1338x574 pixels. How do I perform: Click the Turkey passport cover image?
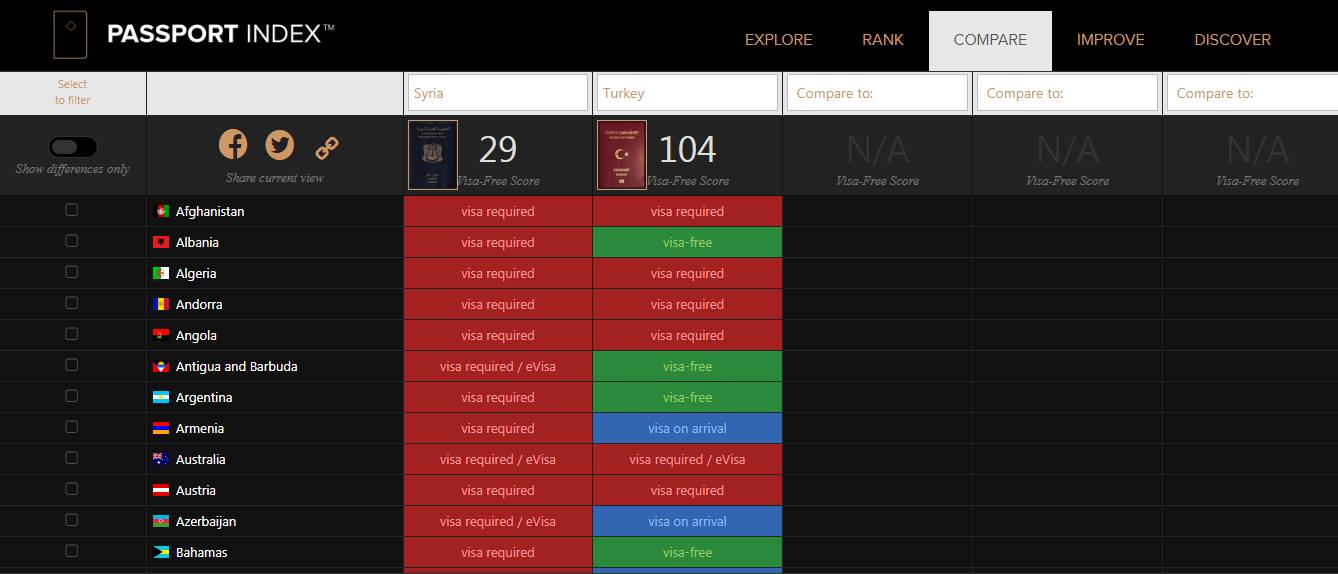(622, 155)
